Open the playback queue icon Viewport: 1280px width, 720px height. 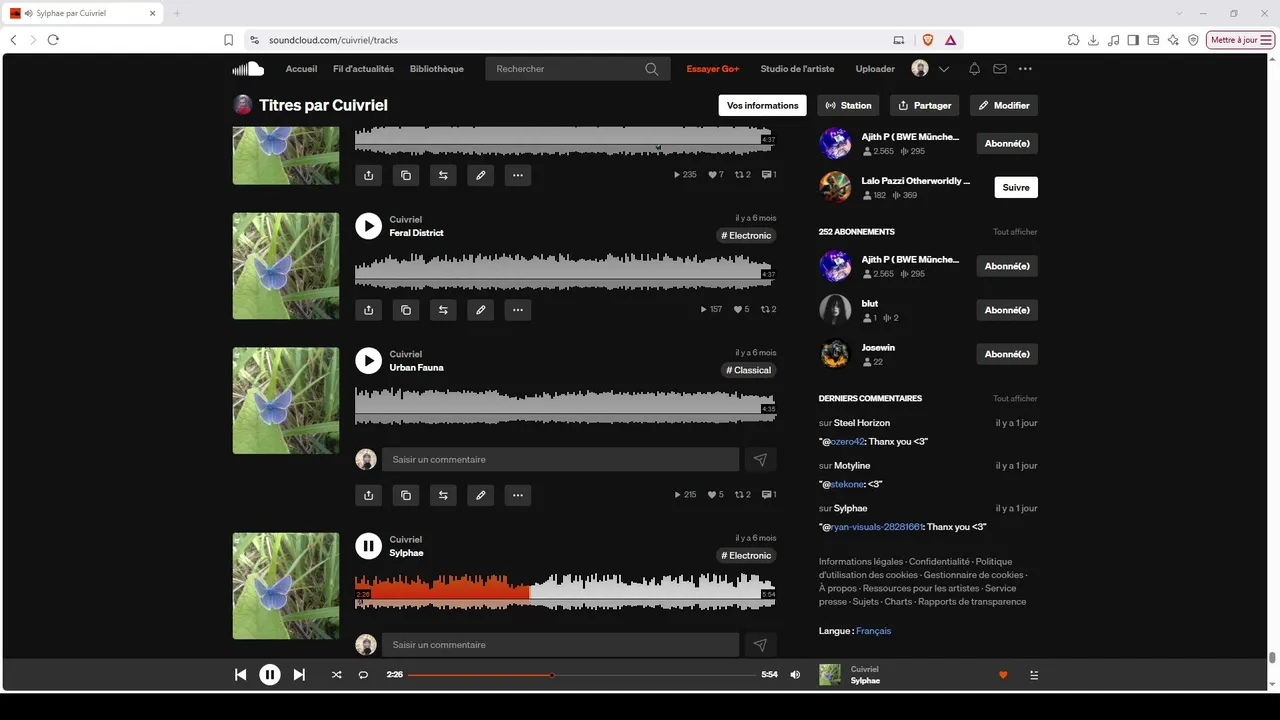coord(1034,675)
